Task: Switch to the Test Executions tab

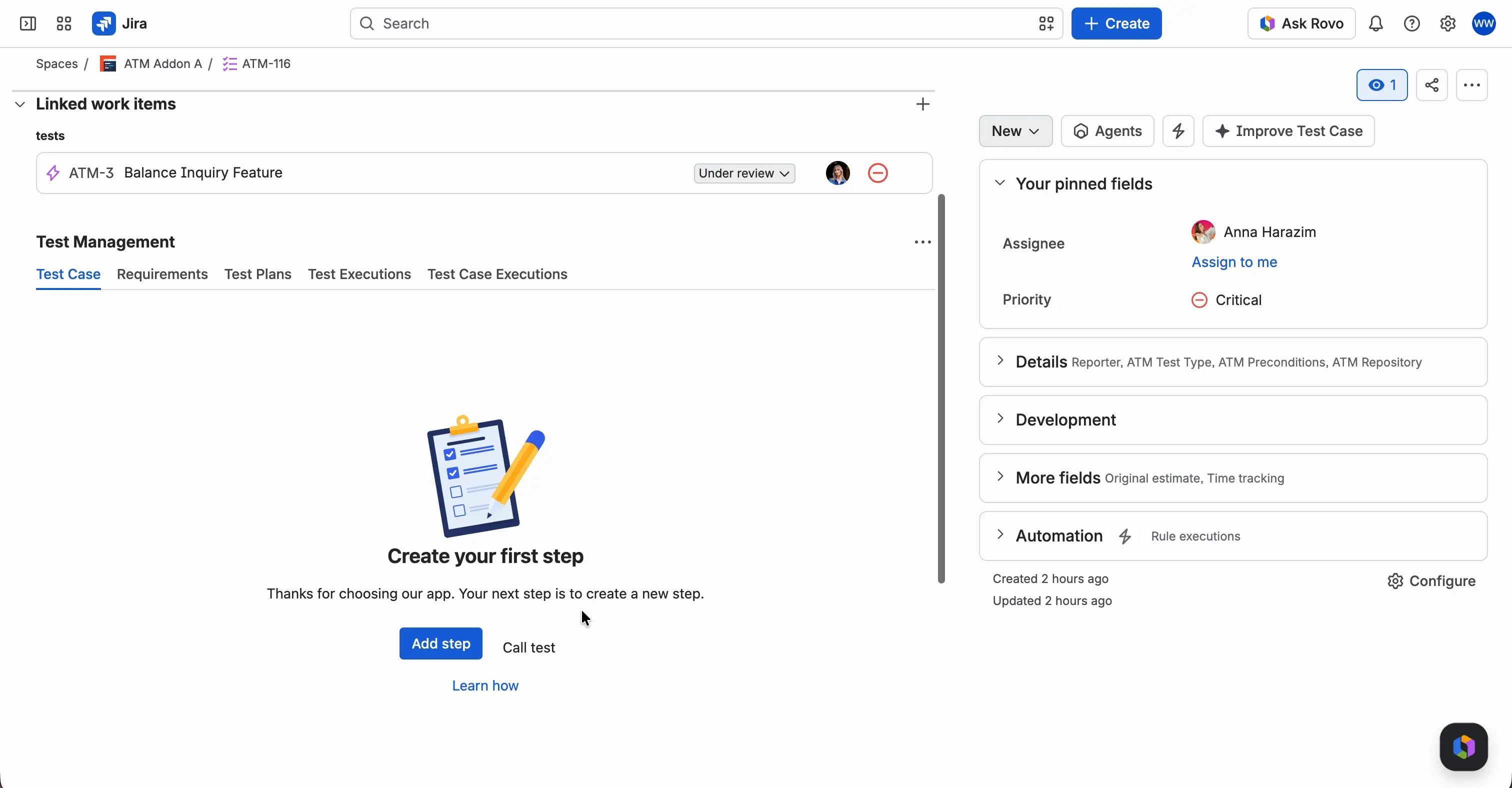Action: tap(359, 274)
